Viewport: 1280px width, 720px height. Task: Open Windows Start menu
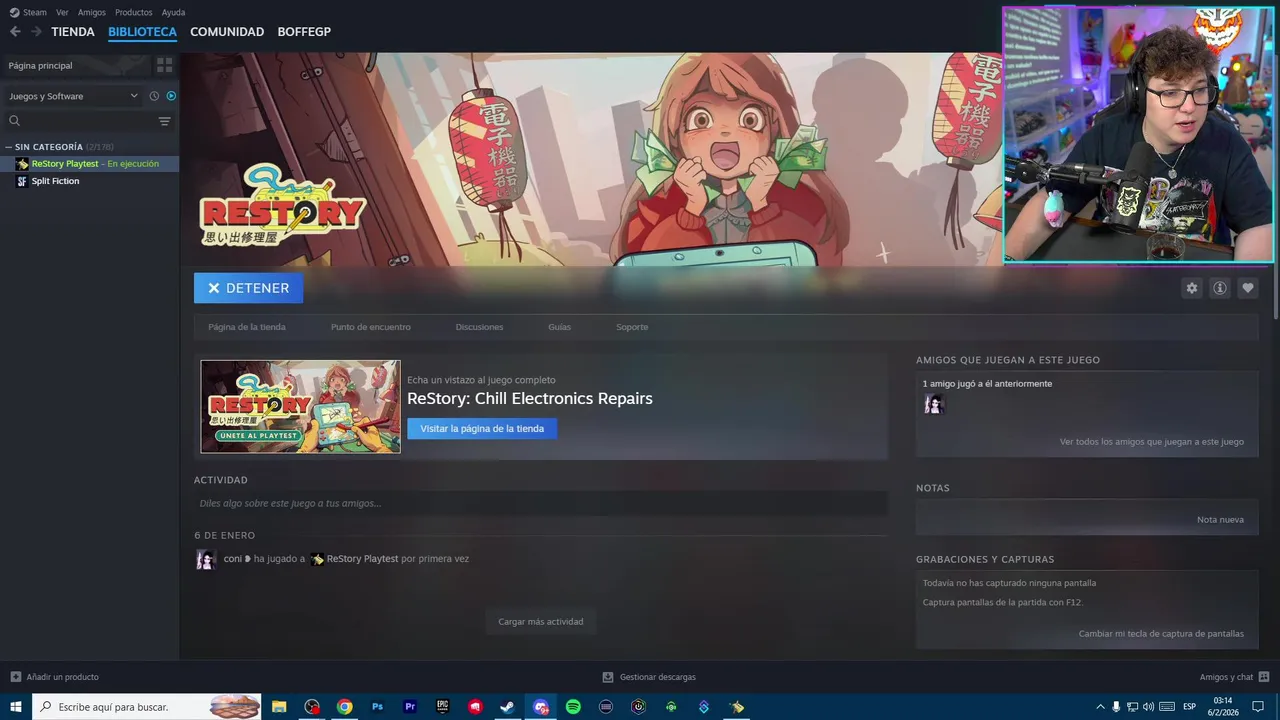[x=16, y=707]
